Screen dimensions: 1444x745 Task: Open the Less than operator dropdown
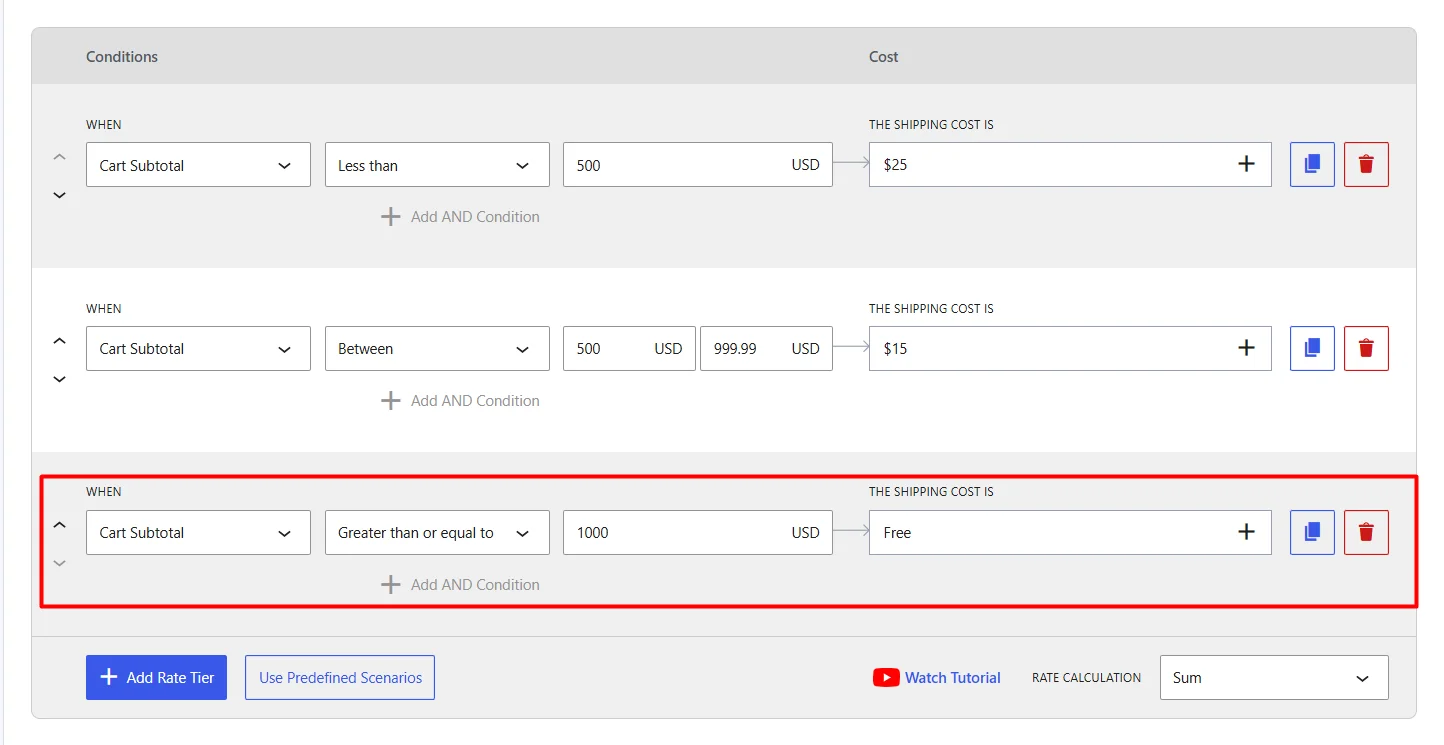pos(437,165)
